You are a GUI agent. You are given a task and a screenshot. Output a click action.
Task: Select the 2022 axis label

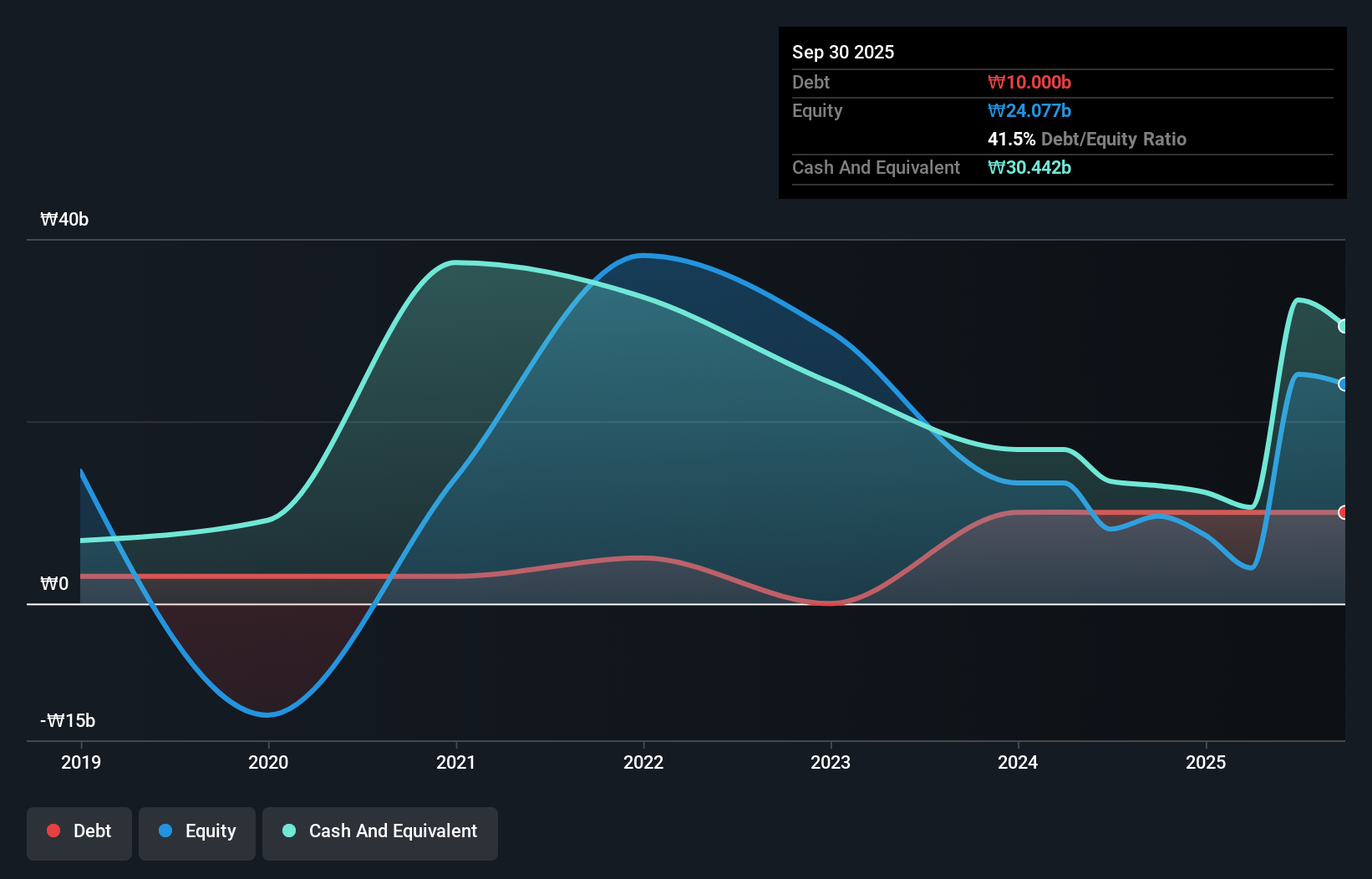tap(643, 762)
